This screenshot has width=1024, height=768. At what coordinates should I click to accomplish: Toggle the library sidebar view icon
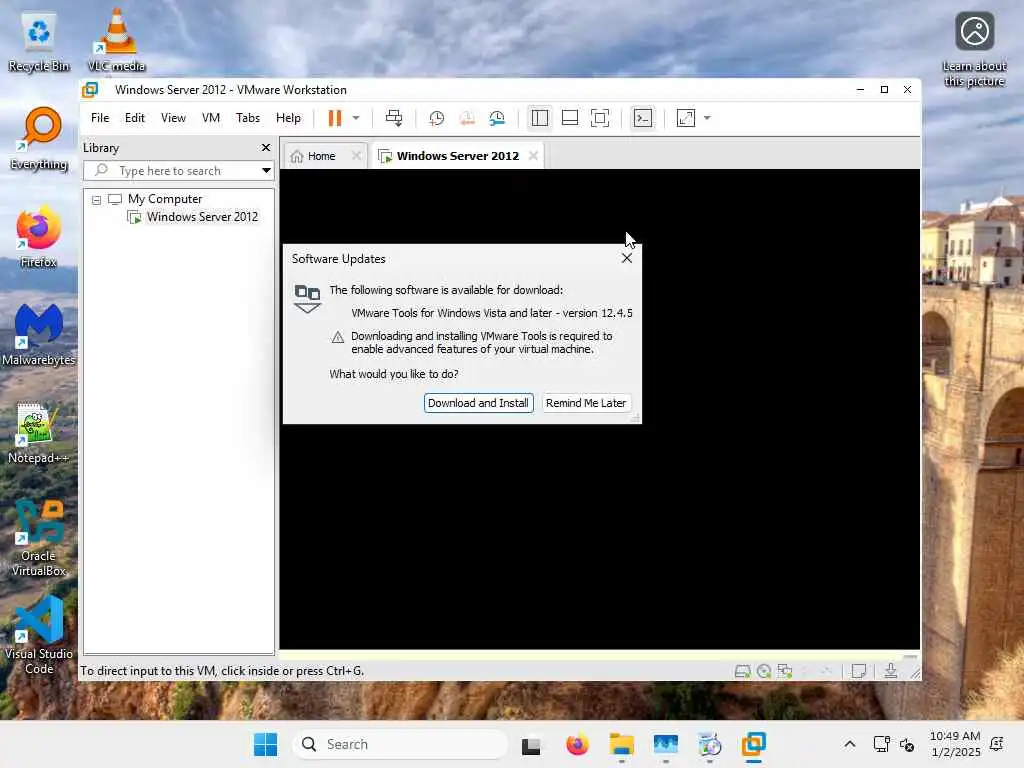click(539, 118)
